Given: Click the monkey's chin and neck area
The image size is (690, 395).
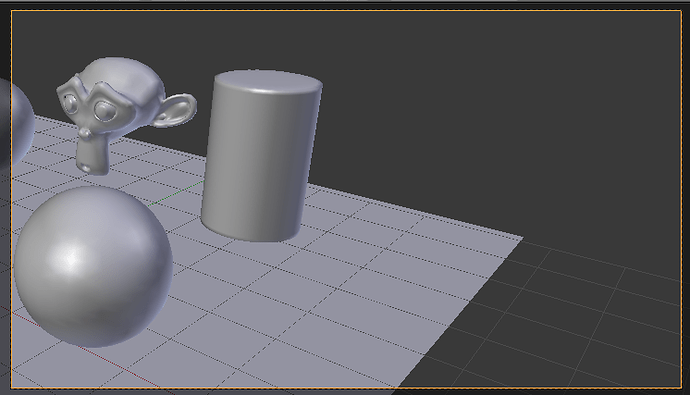Looking at the screenshot, I should click(x=93, y=154).
